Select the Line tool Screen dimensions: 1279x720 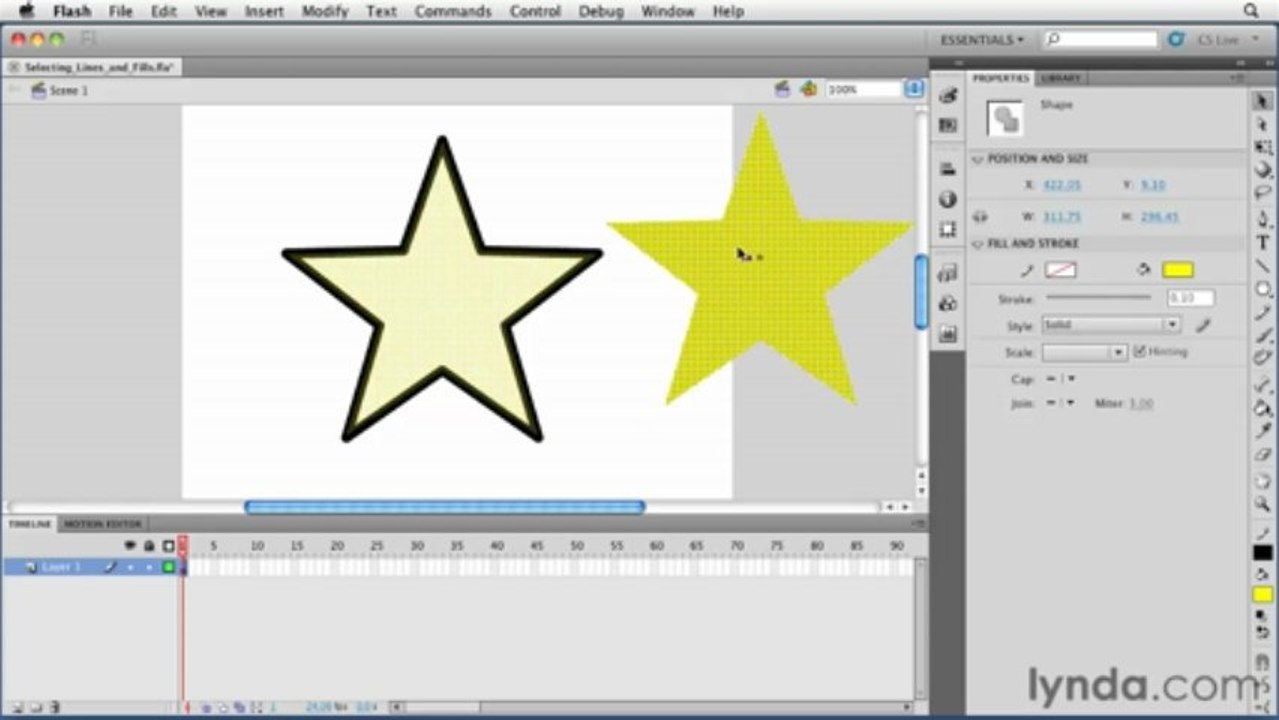(1263, 266)
